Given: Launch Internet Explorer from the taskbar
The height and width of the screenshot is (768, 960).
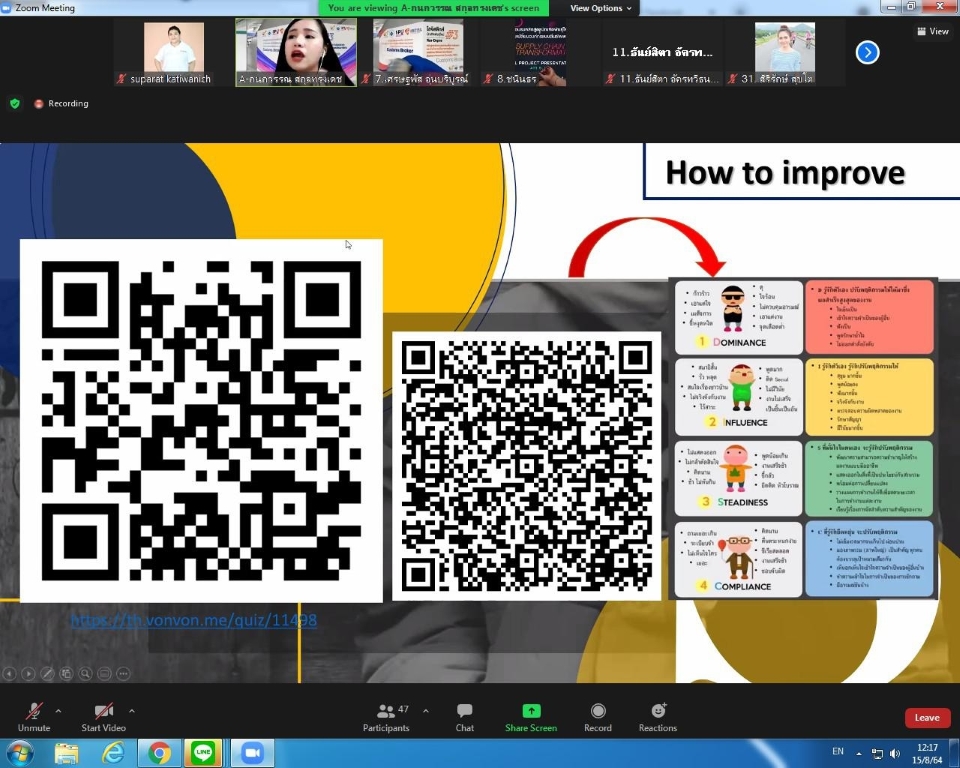Looking at the screenshot, I should pyautogui.click(x=113, y=753).
